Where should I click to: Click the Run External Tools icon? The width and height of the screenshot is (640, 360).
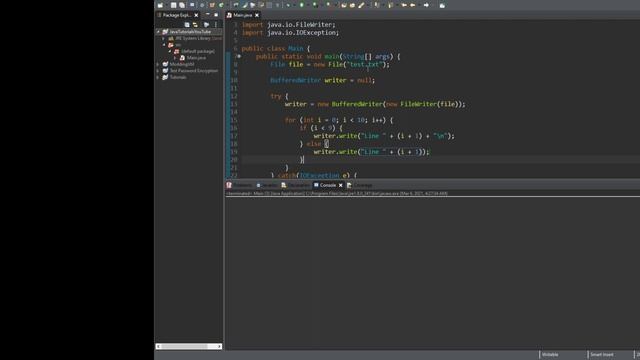tap(329, 5)
